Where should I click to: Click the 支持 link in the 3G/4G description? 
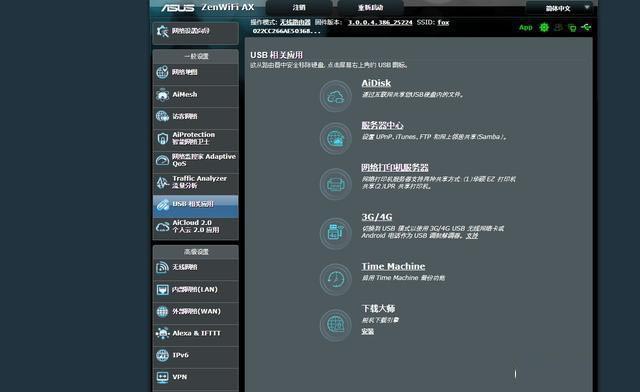(x=472, y=236)
